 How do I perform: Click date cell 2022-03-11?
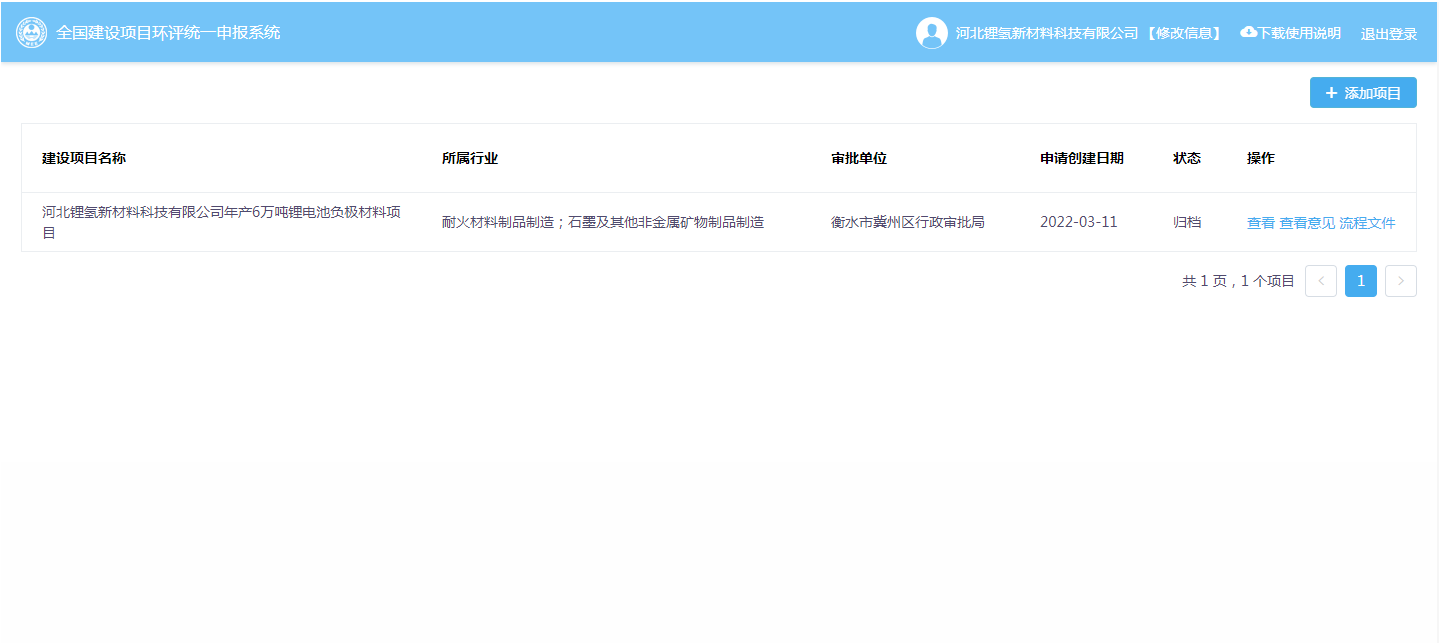1079,222
